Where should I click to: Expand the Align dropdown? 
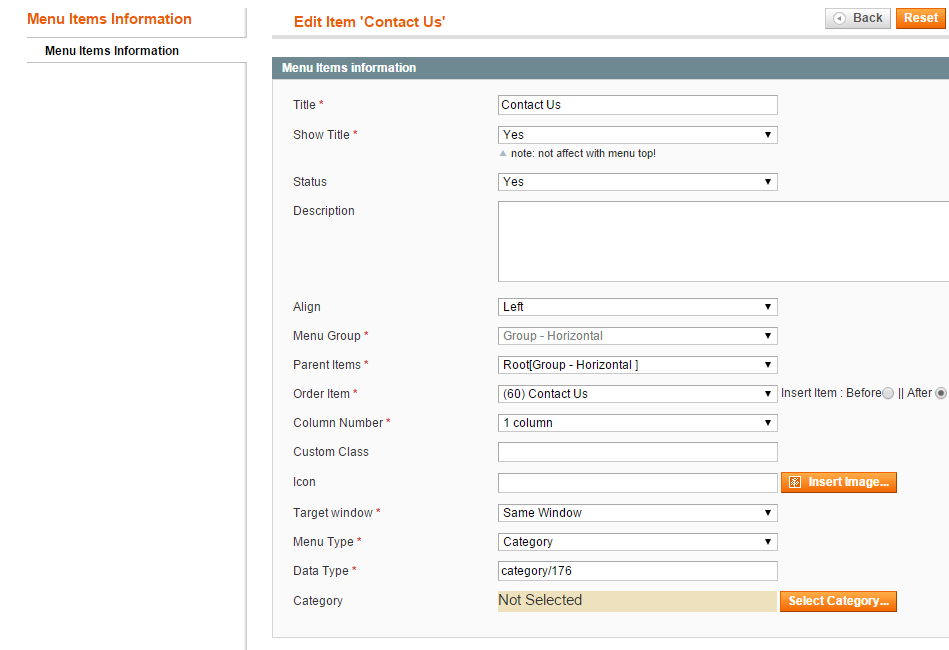tap(637, 307)
